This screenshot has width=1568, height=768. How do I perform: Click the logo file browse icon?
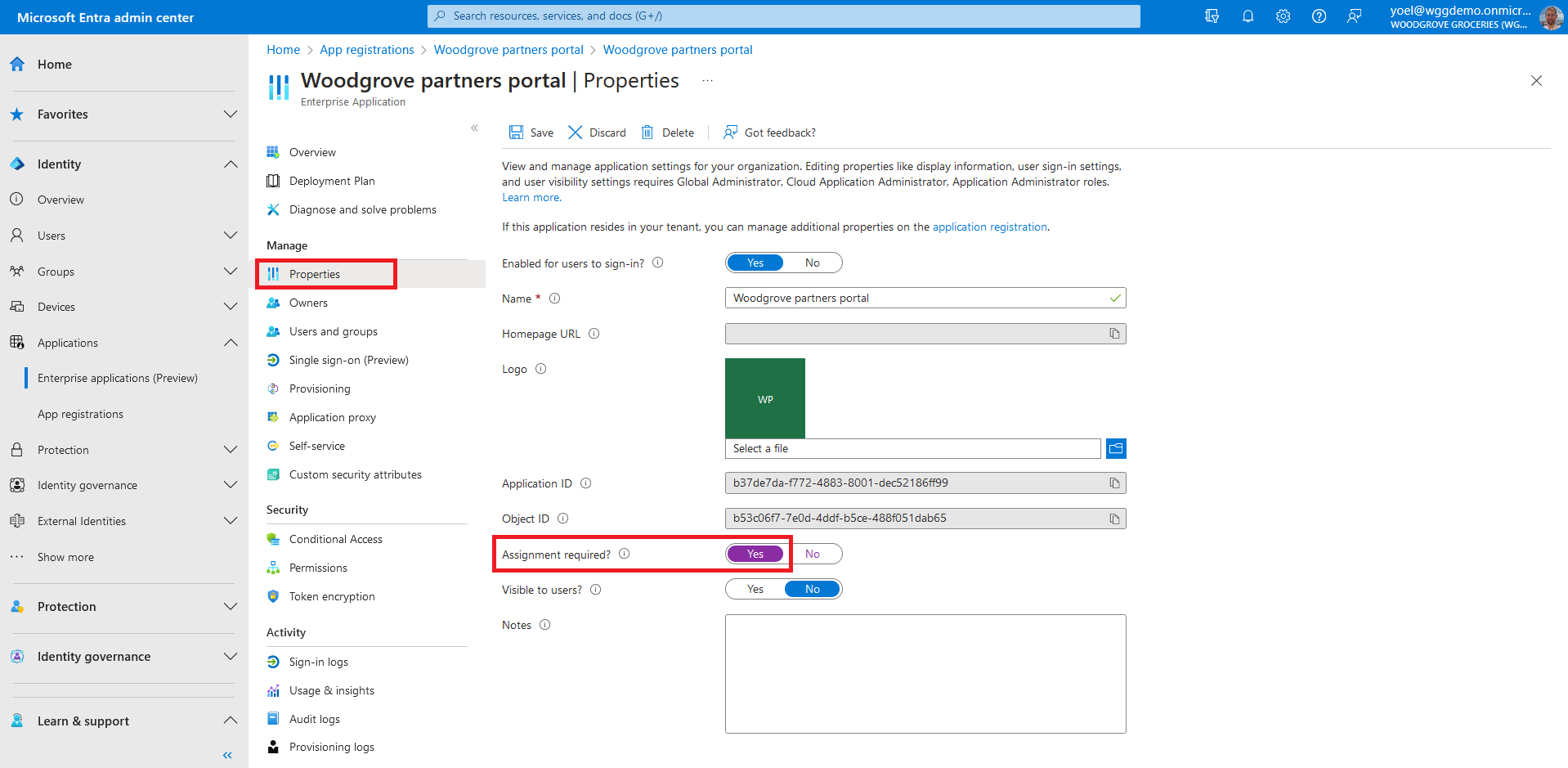coord(1116,448)
